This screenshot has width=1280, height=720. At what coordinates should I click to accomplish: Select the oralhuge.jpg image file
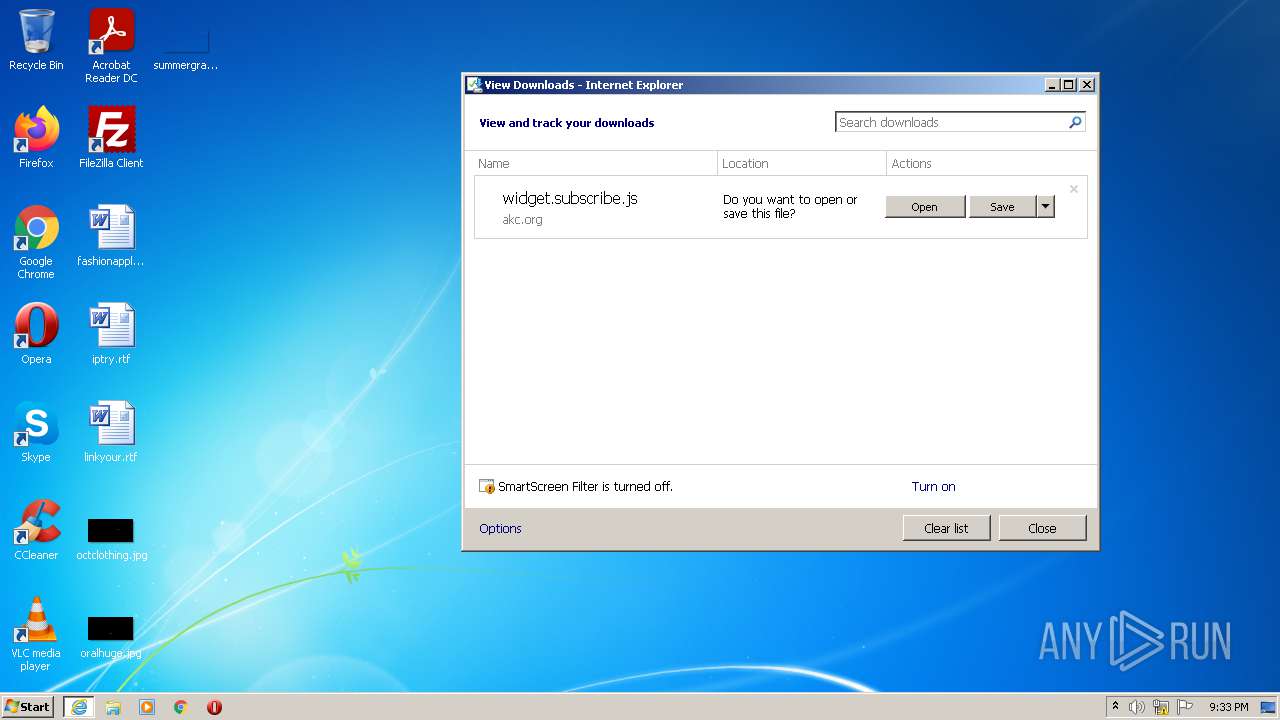111,636
